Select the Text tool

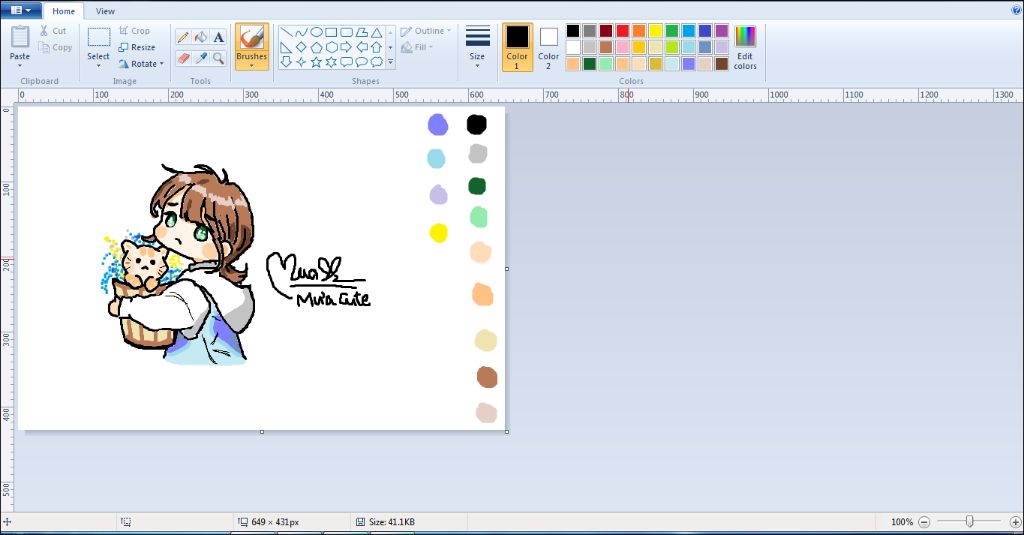click(x=218, y=37)
